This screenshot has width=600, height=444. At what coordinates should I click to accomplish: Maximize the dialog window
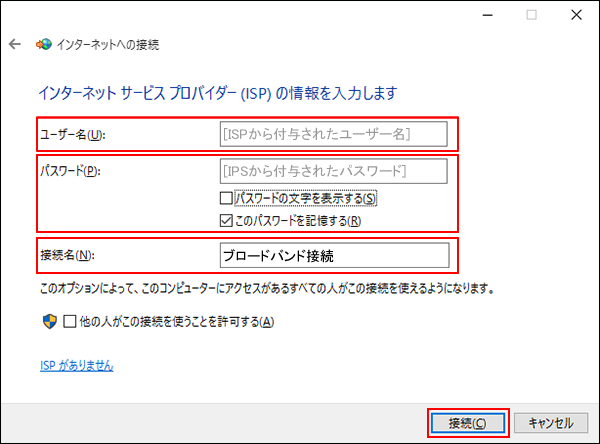[x=531, y=14]
